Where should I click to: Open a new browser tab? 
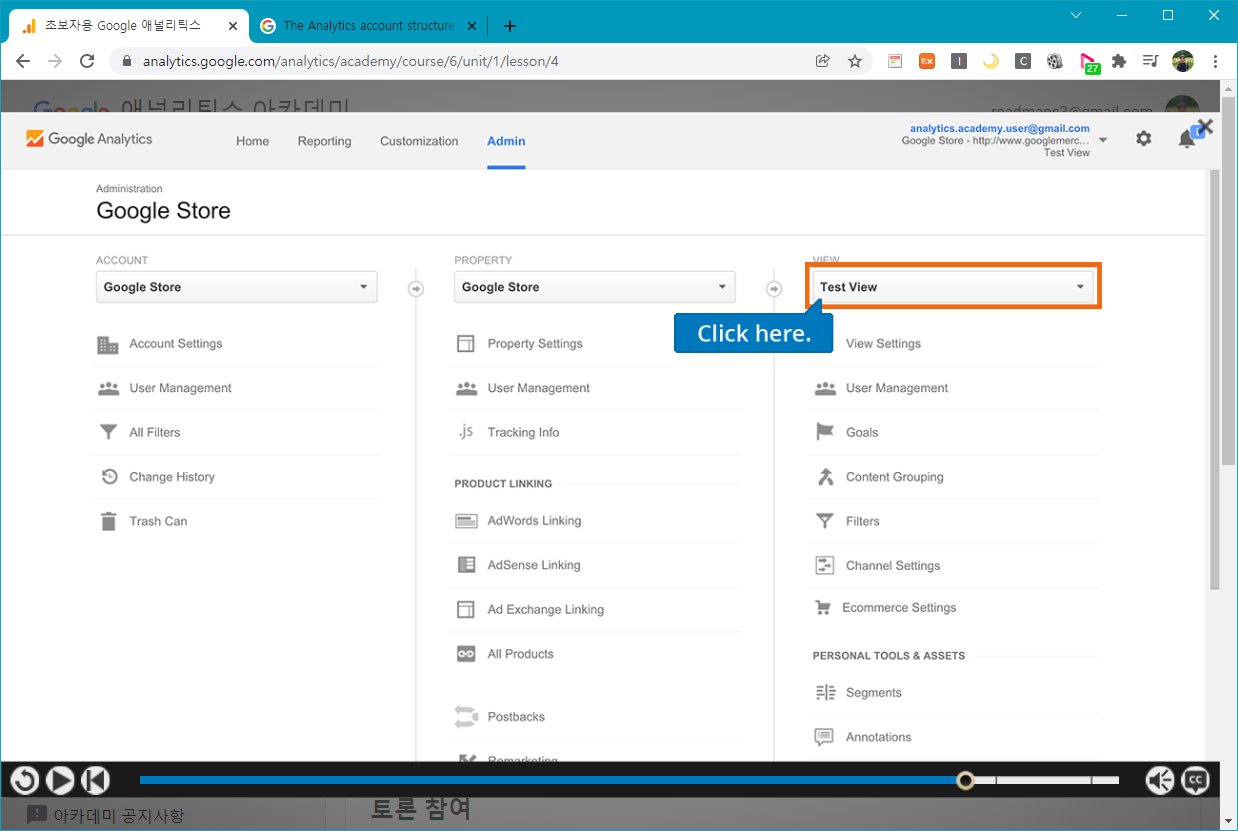click(510, 26)
